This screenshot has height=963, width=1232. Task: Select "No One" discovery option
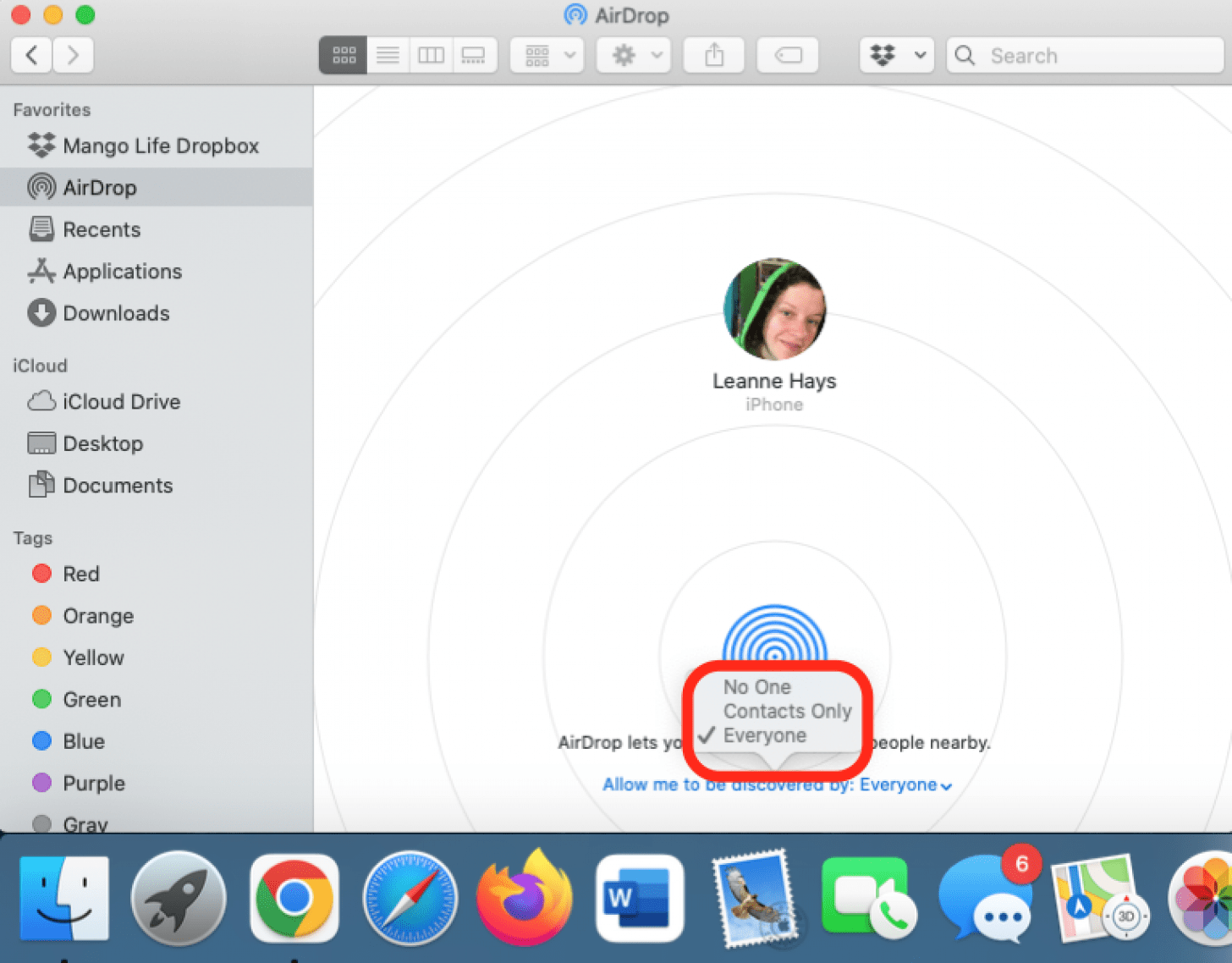tap(756, 687)
